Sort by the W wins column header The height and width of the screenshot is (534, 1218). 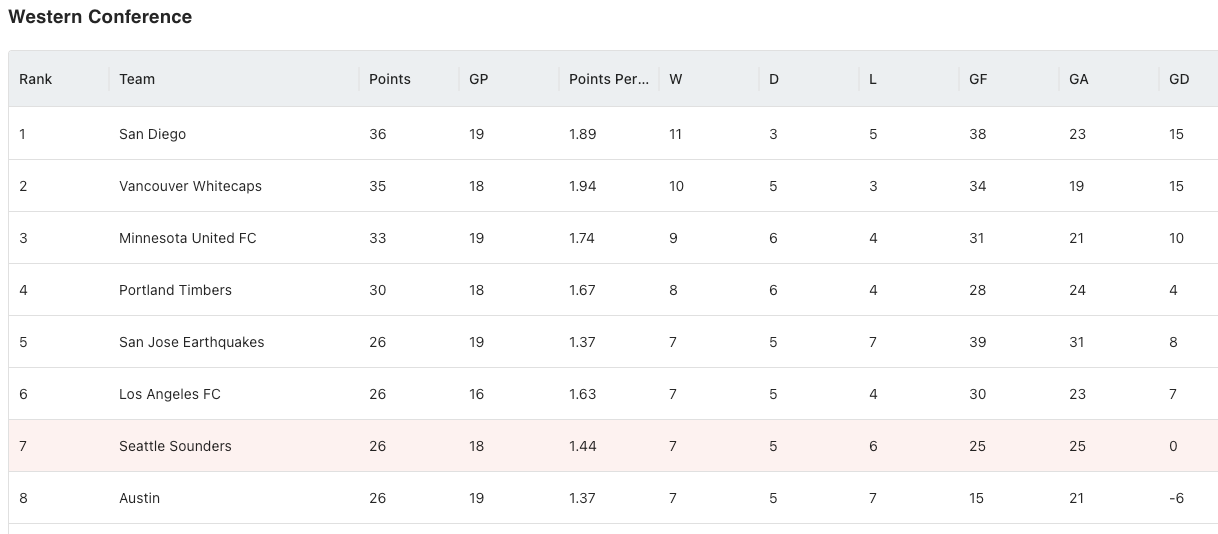(x=709, y=79)
